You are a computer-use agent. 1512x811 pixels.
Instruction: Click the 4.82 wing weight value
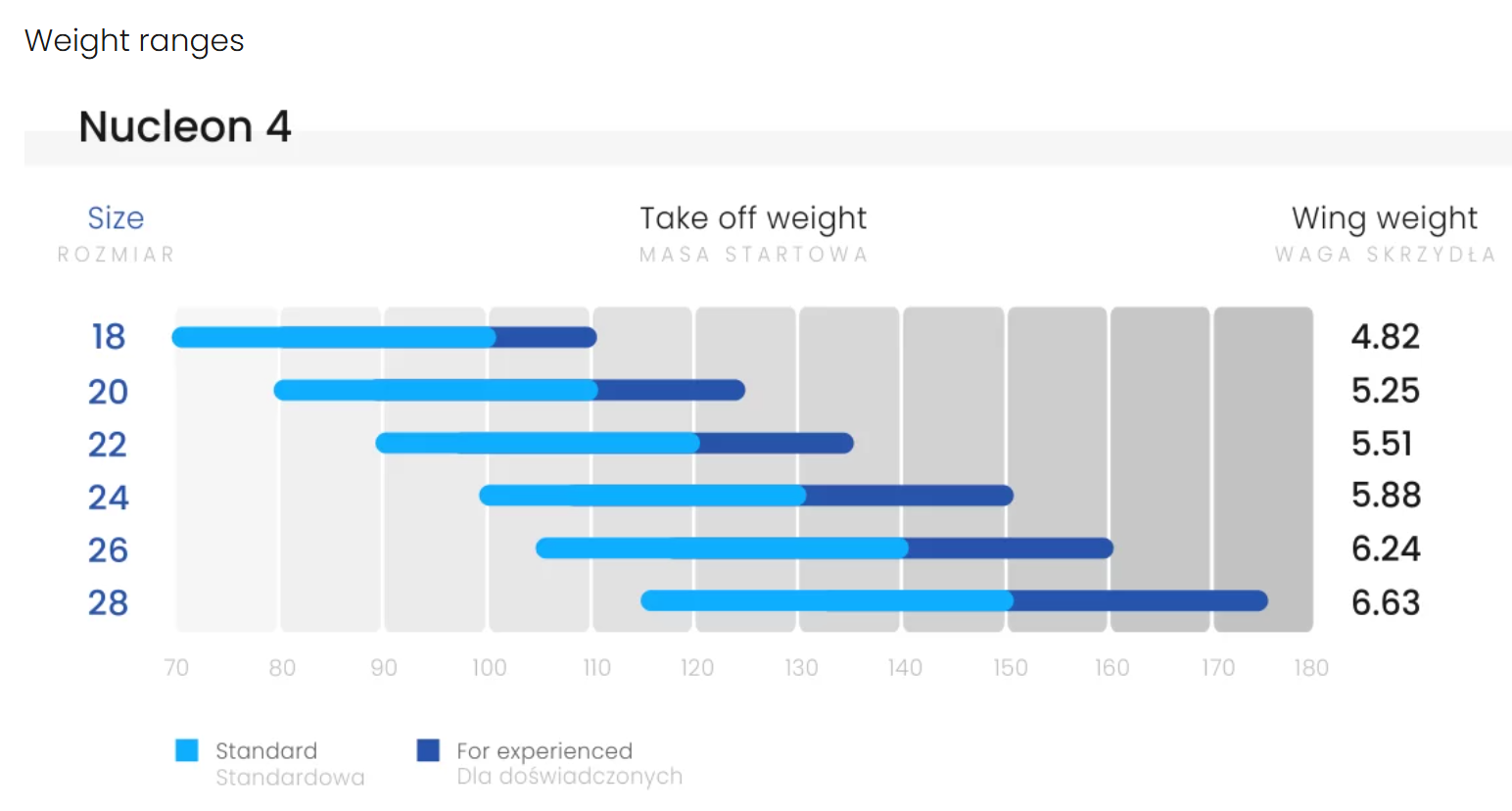click(1385, 337)
